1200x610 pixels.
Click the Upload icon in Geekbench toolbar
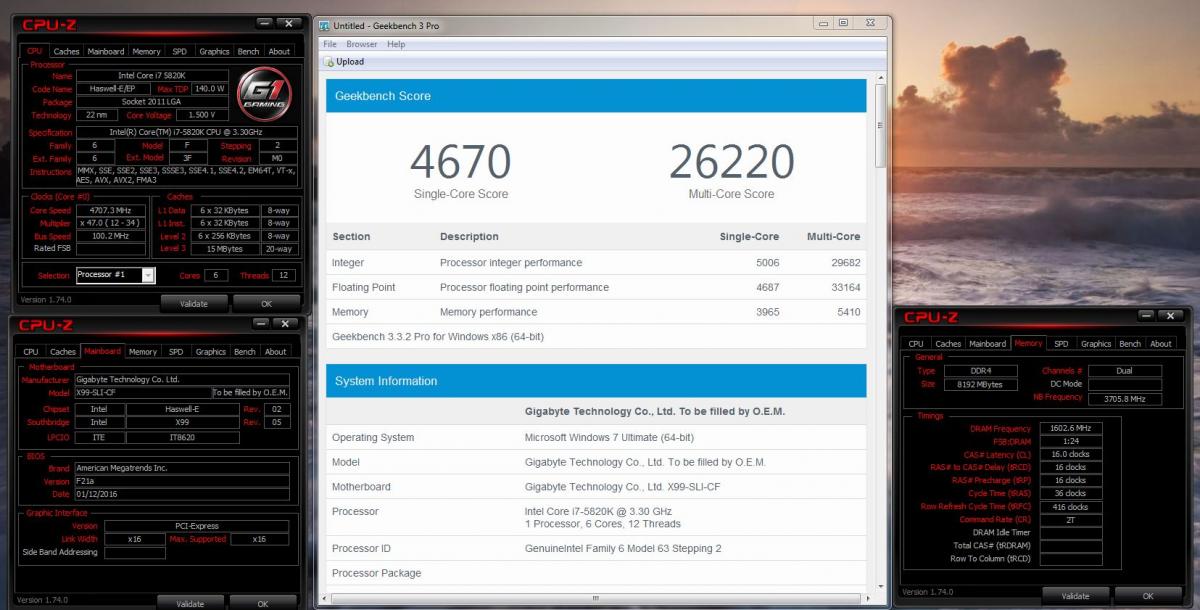click(329, 62)
